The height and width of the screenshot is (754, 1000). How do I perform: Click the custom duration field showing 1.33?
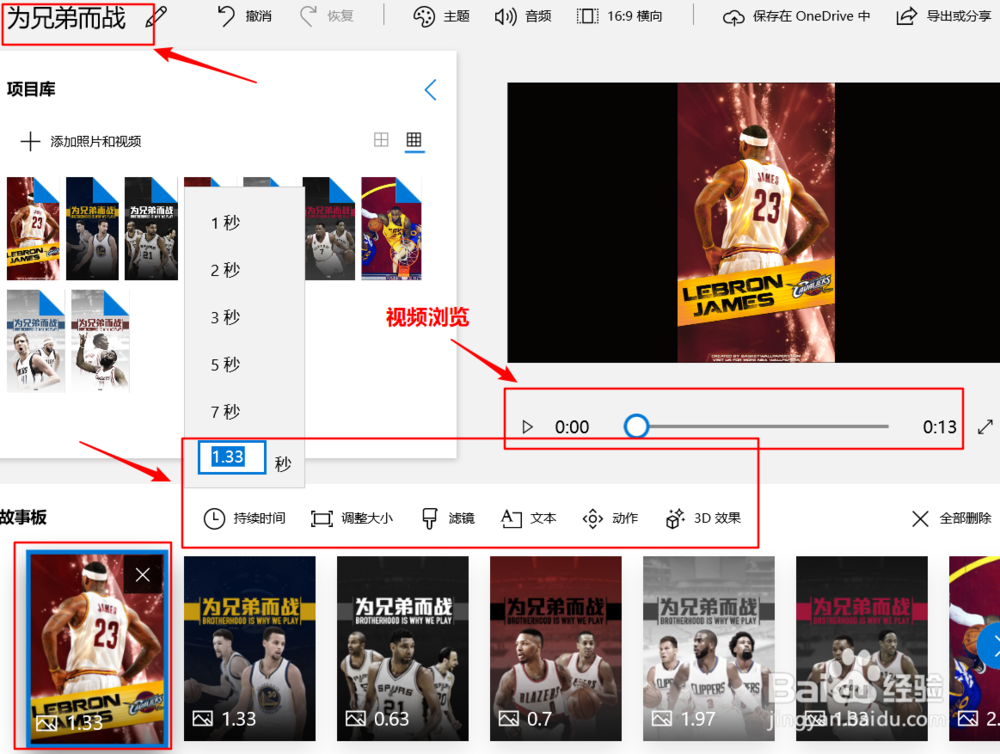tap(232, 457)
